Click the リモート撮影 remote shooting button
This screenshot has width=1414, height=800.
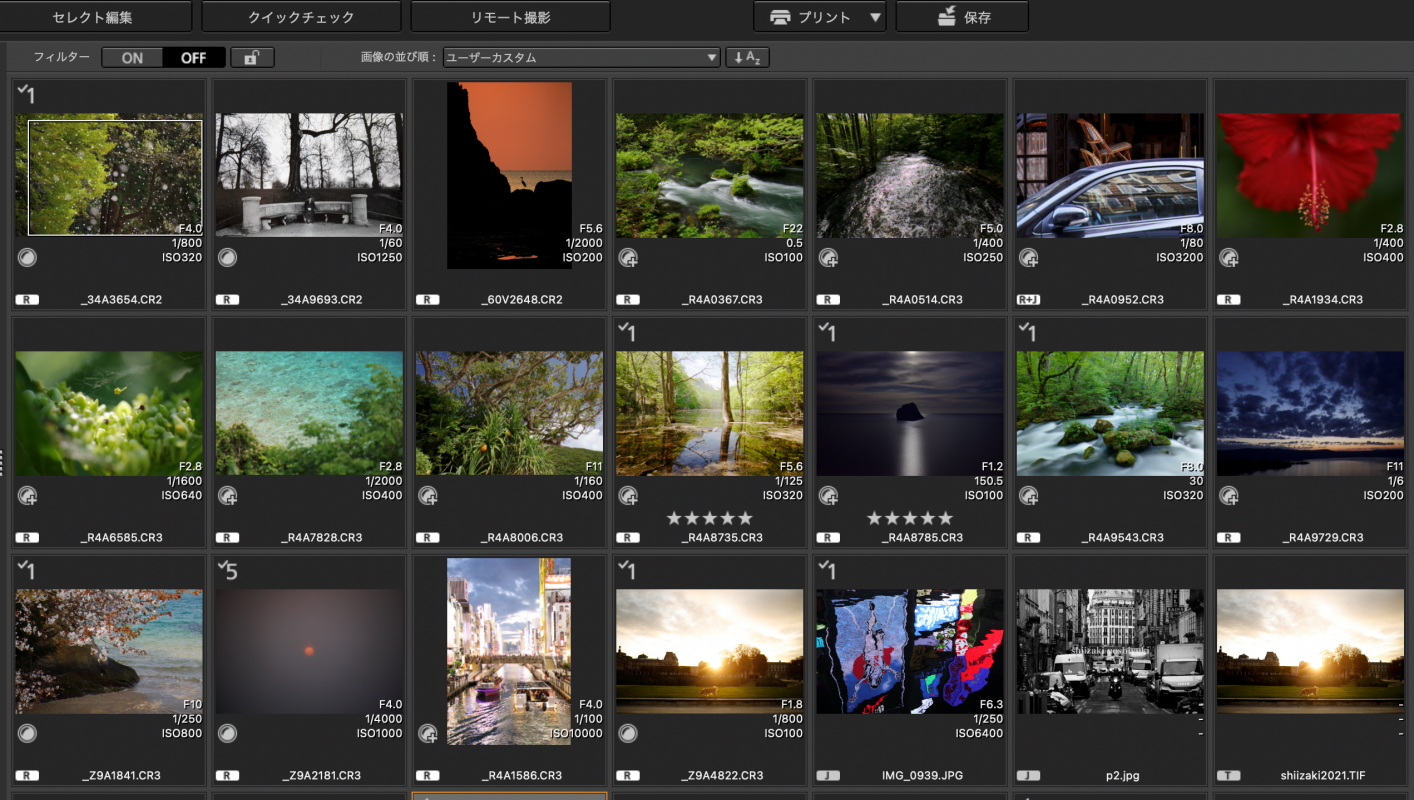[x=510, y=17]
